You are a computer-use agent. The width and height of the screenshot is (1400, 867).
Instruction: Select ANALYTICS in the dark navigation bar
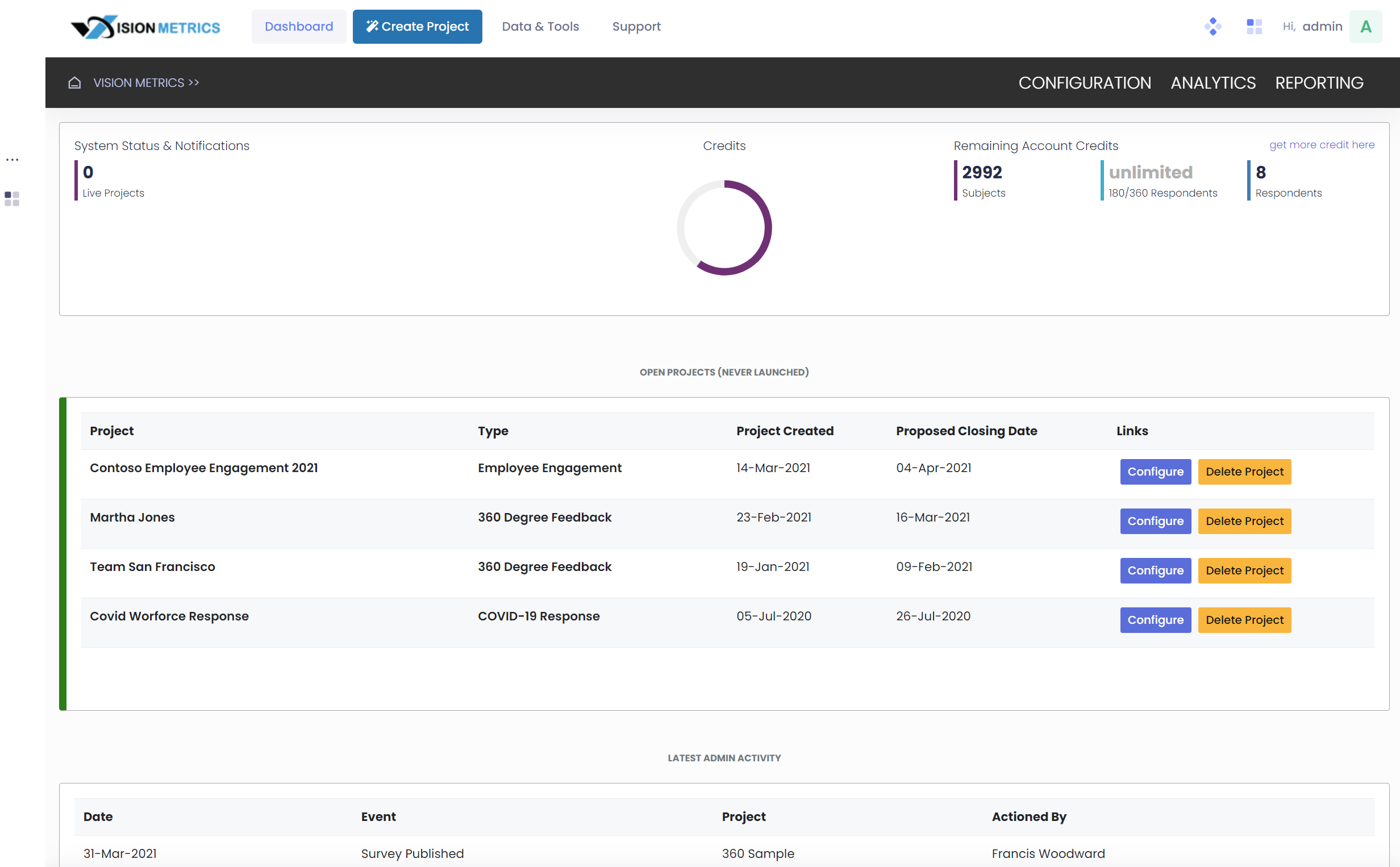pyautogui.click(x=1212, y=82)
